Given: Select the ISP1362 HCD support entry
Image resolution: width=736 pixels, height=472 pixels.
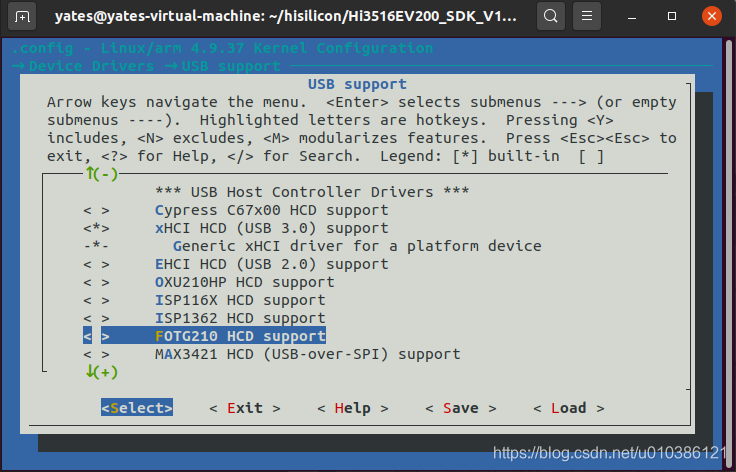Looking at the screenshot, I should [240, 319].
